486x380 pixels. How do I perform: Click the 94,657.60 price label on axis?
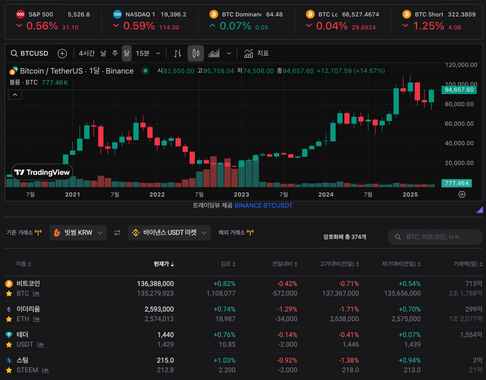coord(459,90)
